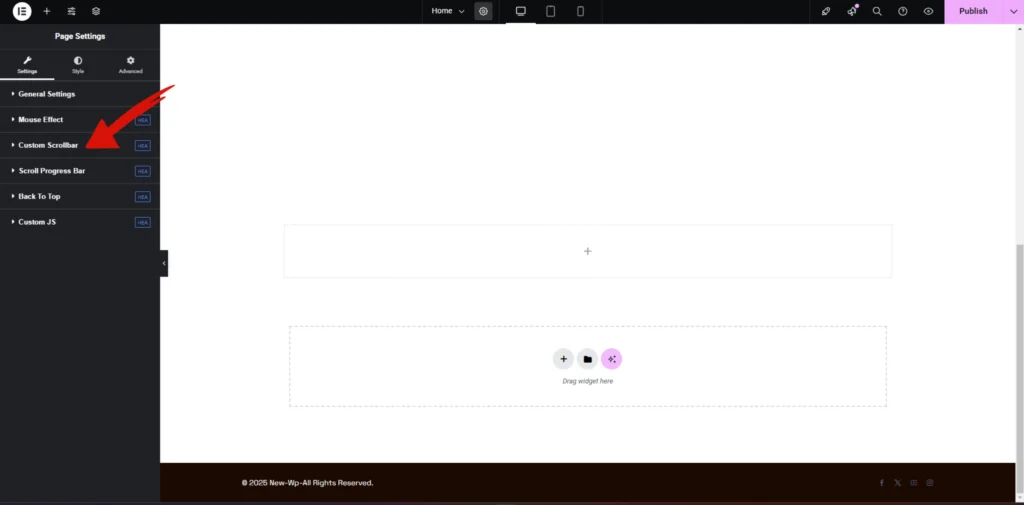Image resolution: width=1024 pixels, height=505 pixels.
Task: Open site settings sliders icon
Action: 71,11
